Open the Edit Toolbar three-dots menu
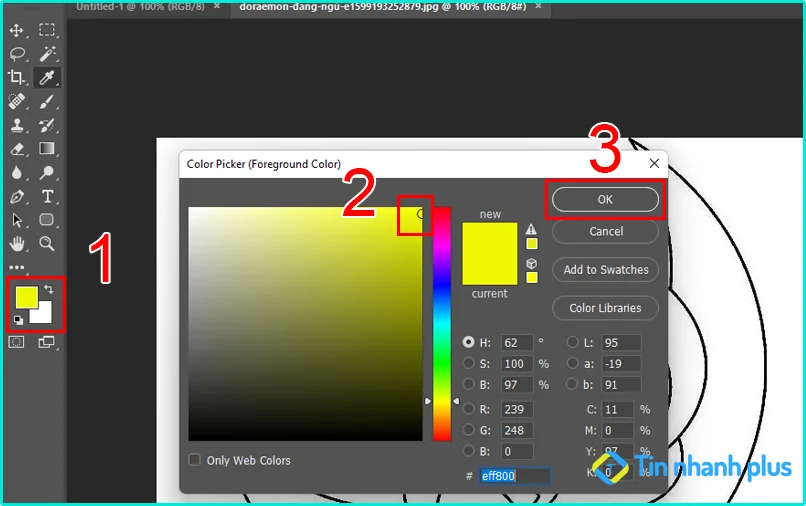 click(16, 267)
